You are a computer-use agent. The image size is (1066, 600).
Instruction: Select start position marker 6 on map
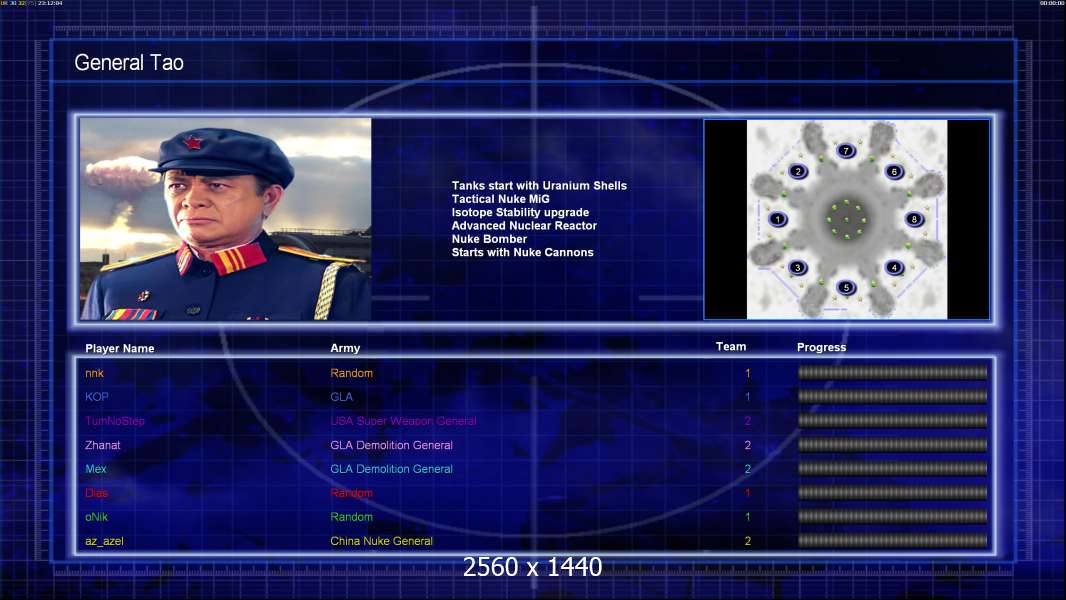[894, 171]
